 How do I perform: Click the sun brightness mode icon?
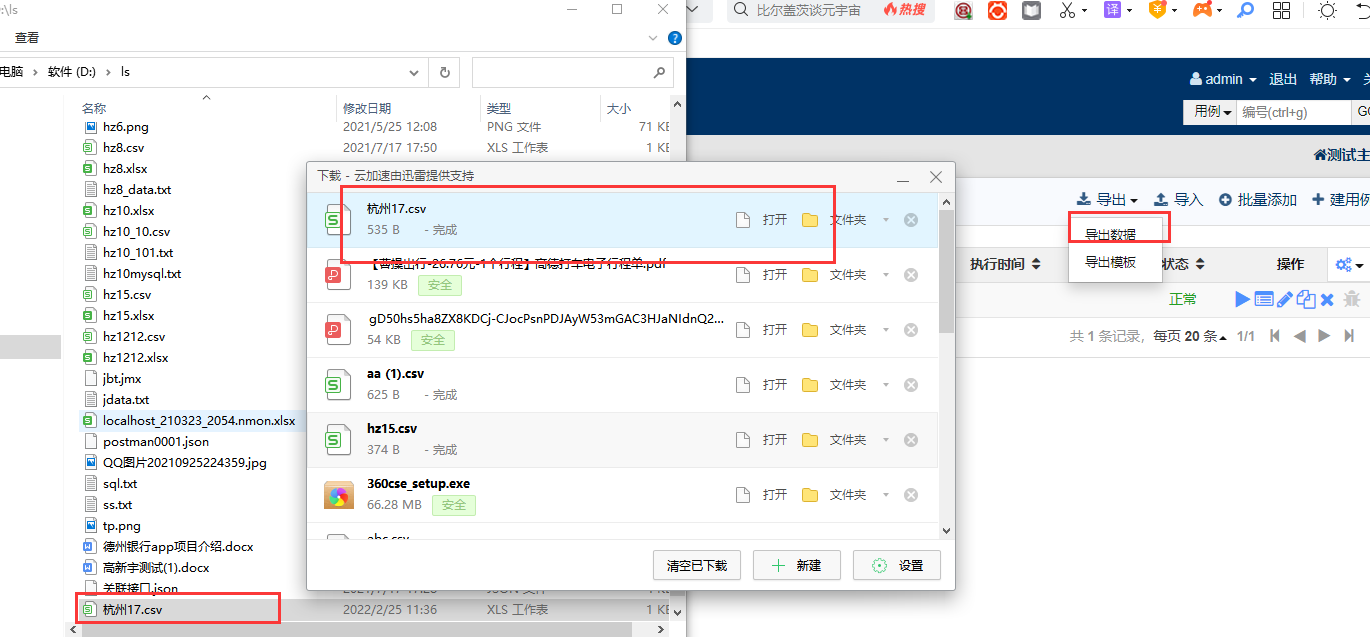pyautogui.click(x=1327, y=10)
